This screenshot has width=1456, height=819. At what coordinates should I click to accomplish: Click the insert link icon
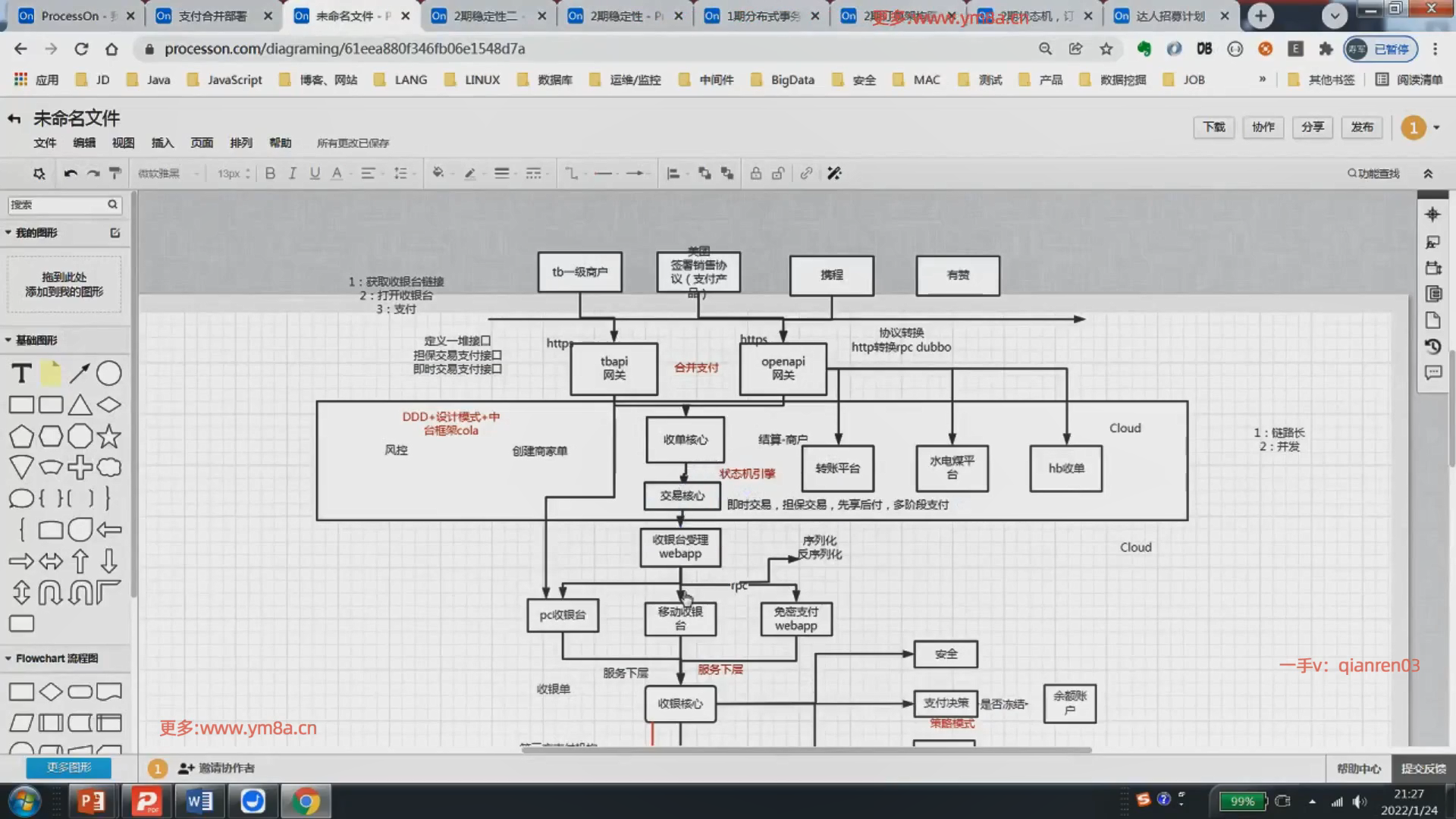click(806, 174)
